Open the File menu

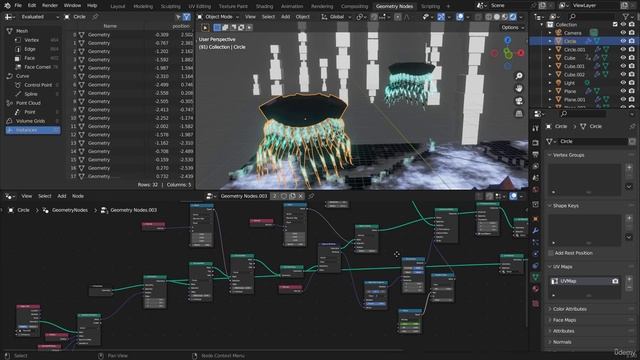(x=18, y=6)
